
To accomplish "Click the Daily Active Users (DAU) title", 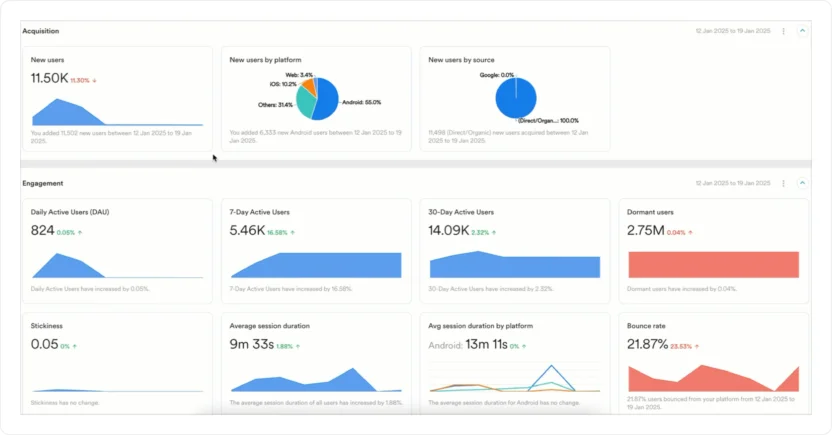I will [x=70, y=212].
